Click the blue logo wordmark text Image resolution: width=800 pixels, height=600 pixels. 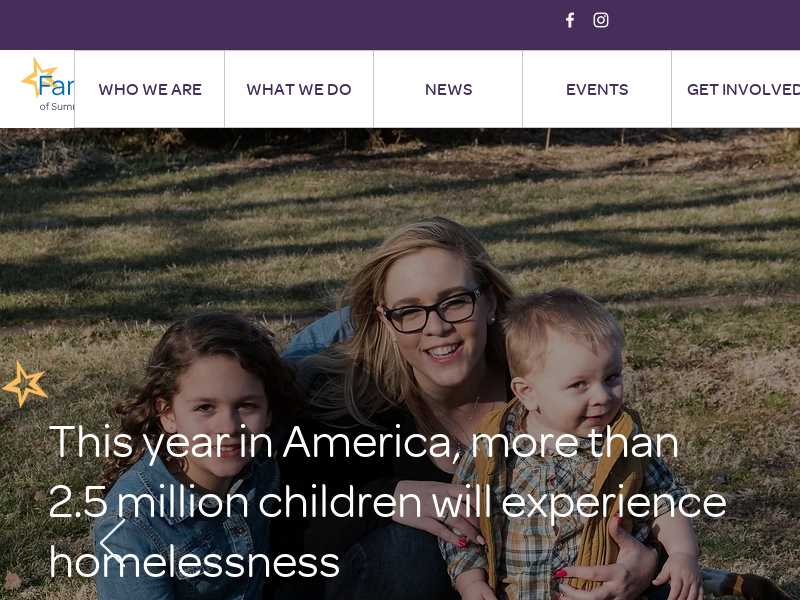click(x=56, y=86)
